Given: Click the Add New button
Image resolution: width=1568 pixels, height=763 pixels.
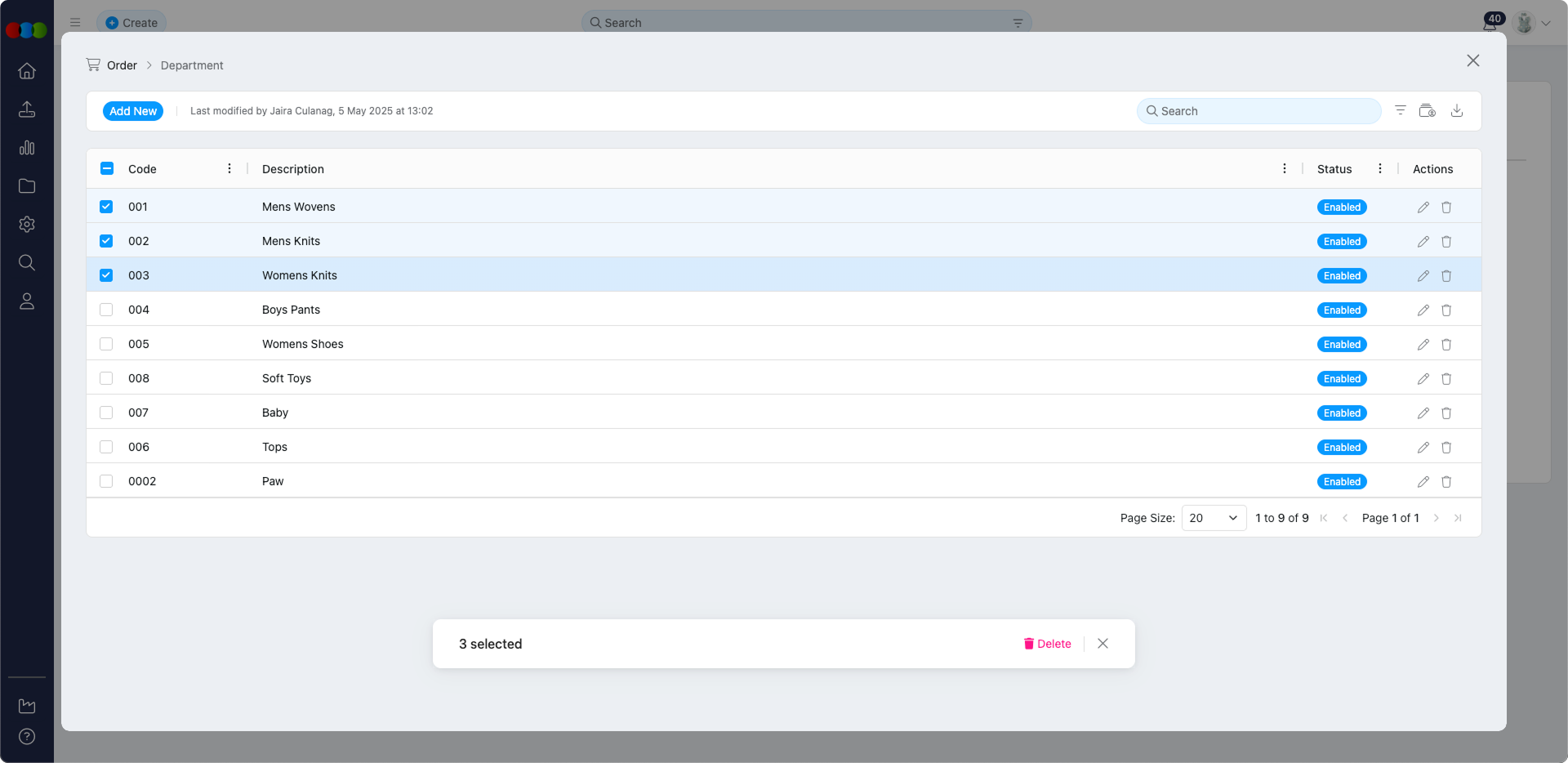Looking at the screenshot, I should [133, 111].
